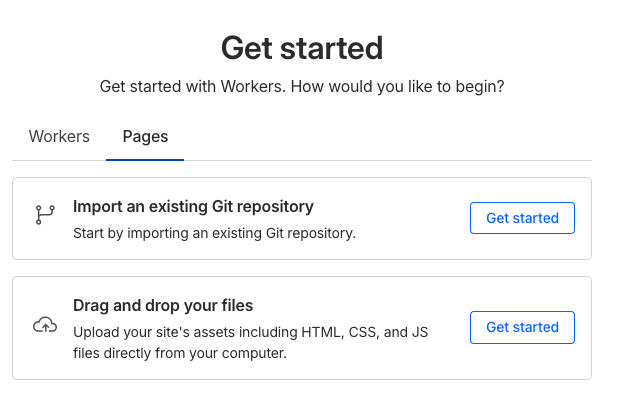Viewport: 617px width, 408px height.
Task: Click the cloud upload icon
Action: (x=45, y=326)
